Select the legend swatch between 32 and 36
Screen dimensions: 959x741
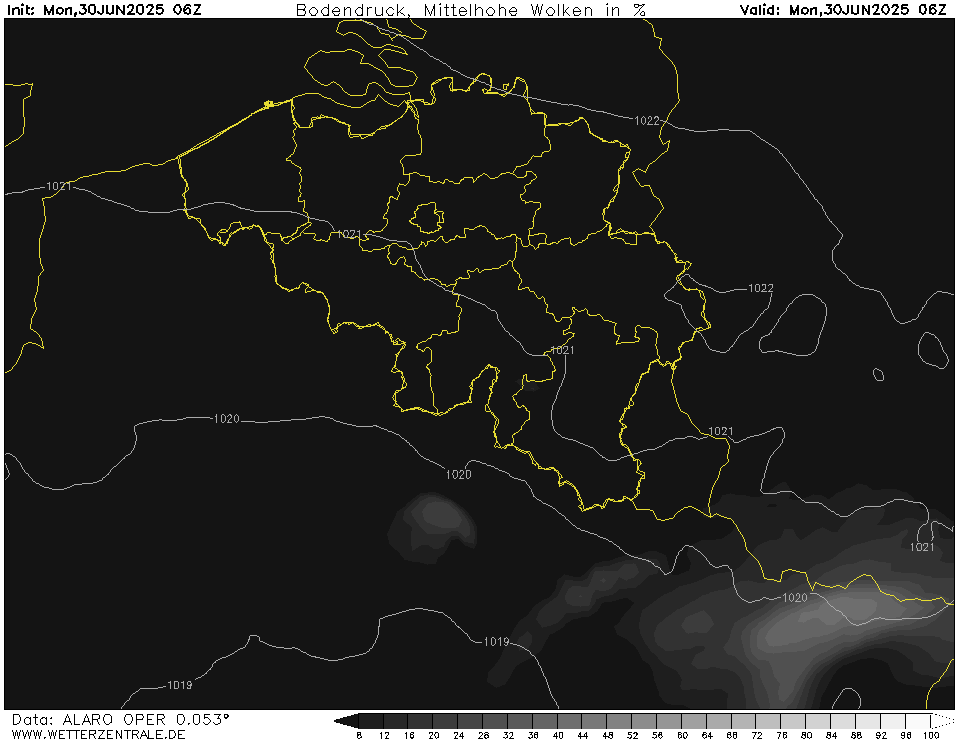[520, 721]
